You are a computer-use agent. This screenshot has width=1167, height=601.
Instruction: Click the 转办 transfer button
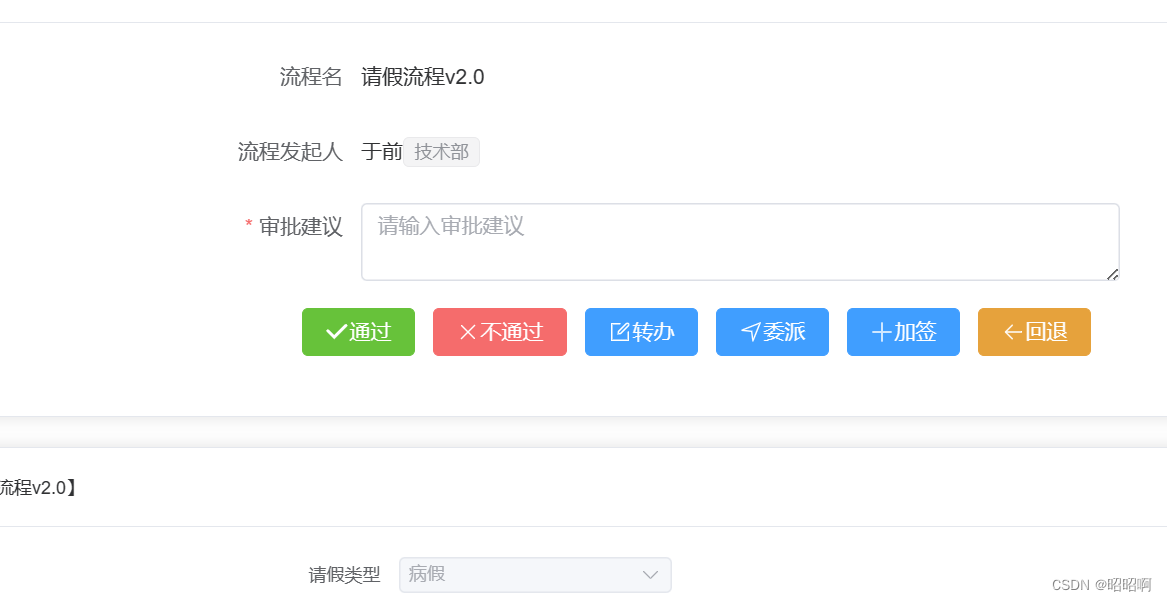click(x=641, y=332)
